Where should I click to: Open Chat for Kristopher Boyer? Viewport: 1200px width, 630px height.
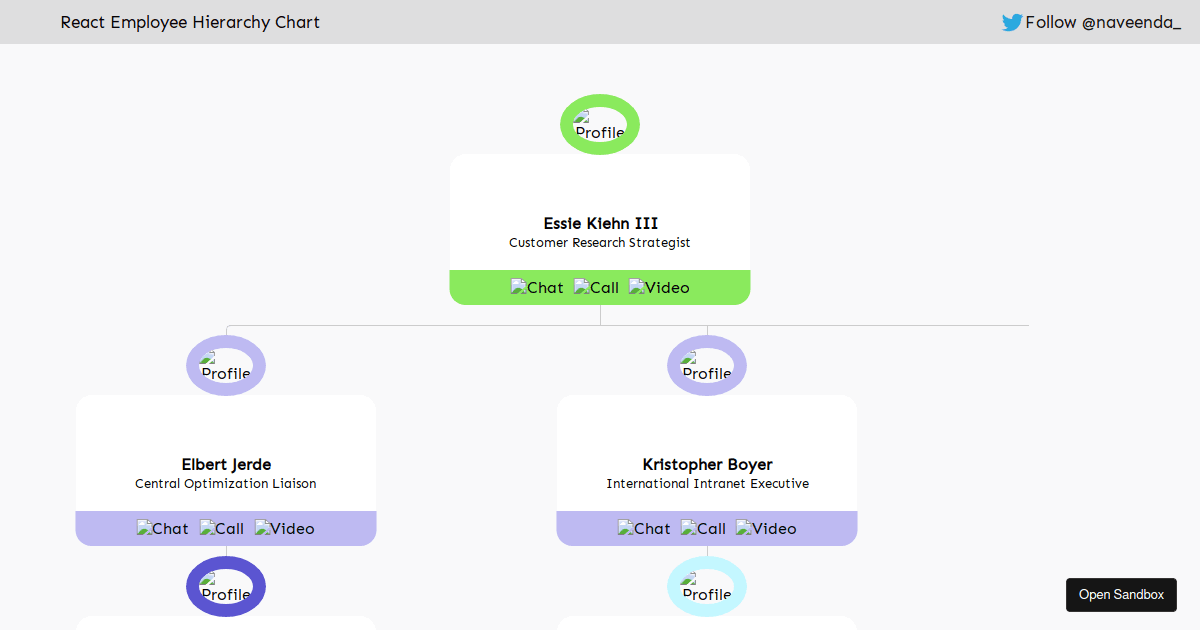coord(644,528)
